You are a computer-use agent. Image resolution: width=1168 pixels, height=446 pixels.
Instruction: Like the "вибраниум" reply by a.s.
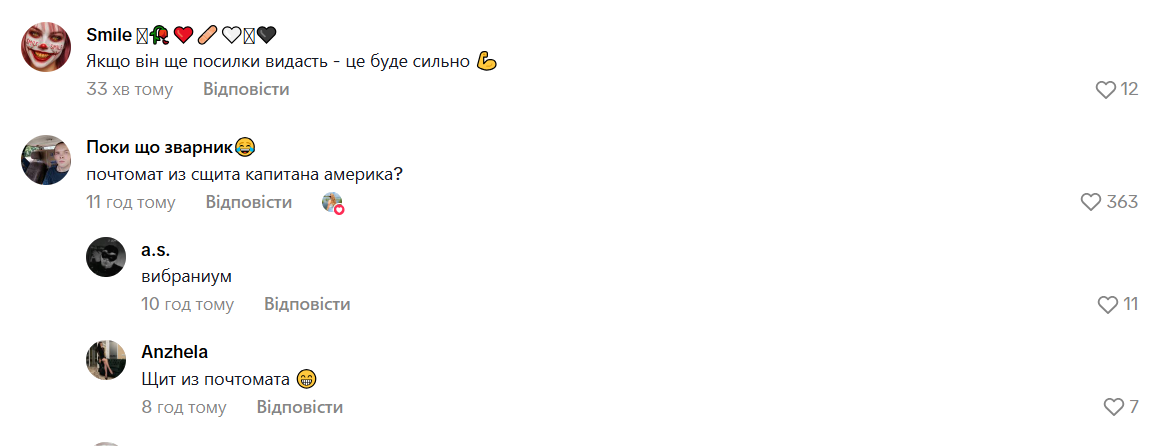click(x=1107, y=304)
